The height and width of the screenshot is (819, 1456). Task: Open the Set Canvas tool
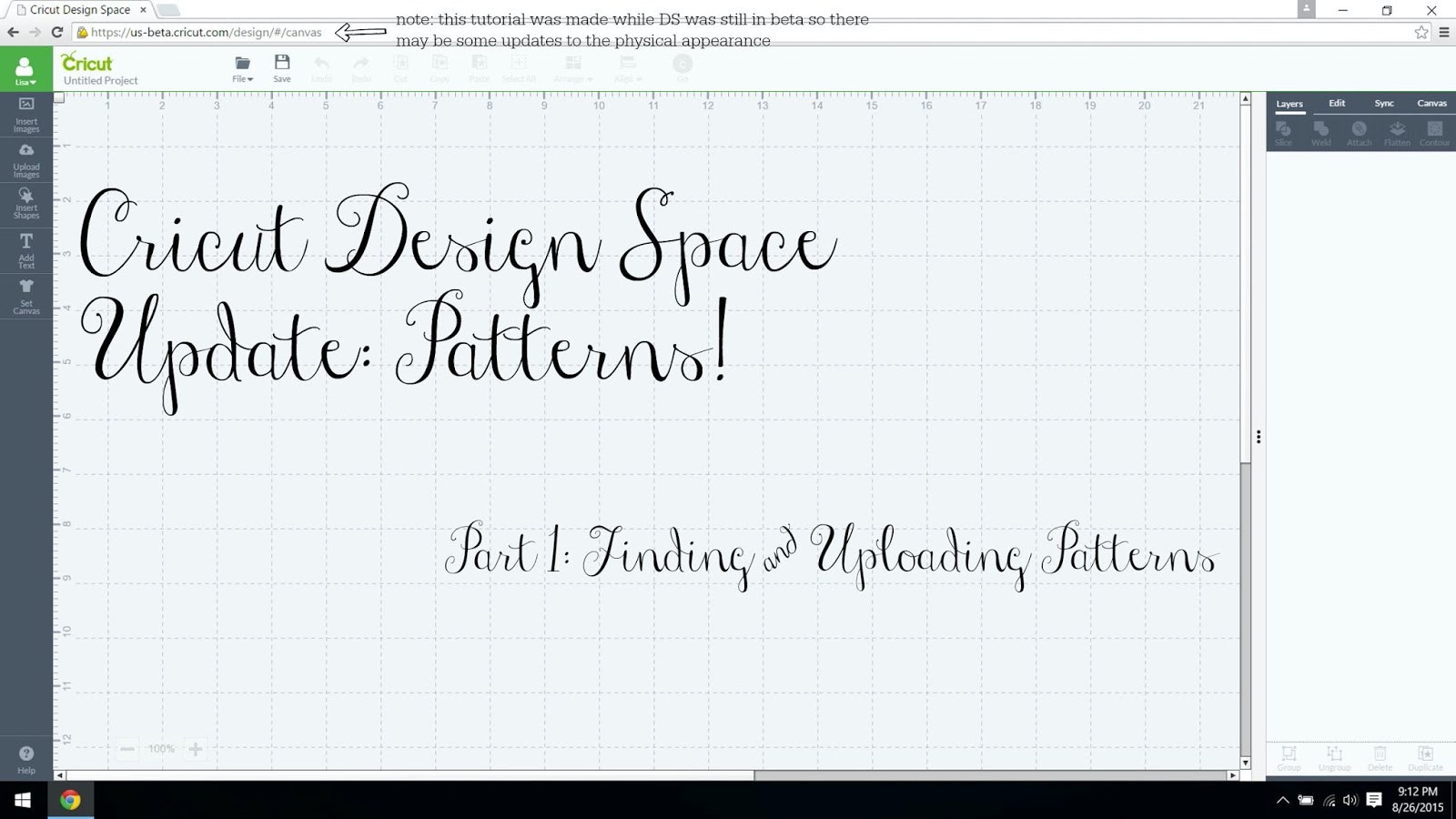click(x=26, y=297)
